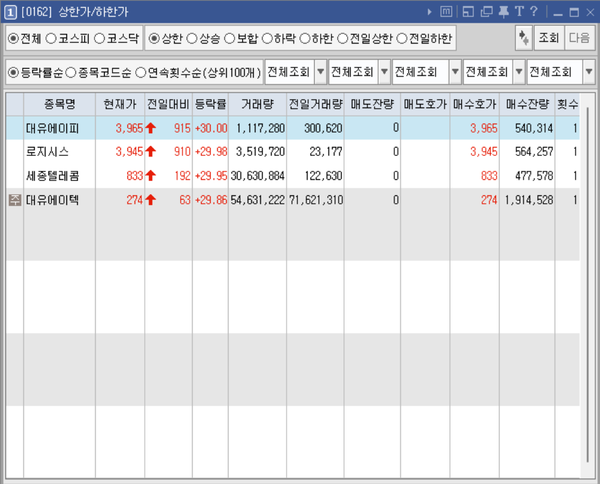This screenshot has height=484, width=600.
Task: Click the 등락률 column header
Action: click(x=210, y=104)
